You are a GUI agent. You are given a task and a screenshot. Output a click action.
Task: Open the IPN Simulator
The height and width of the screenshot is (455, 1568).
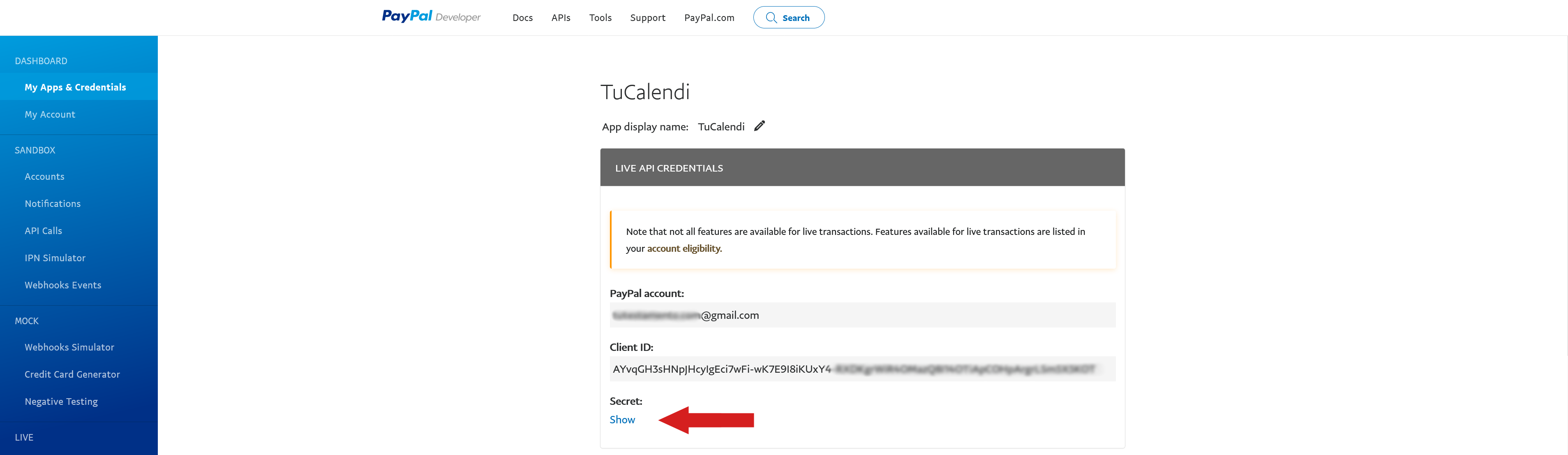coord(55,258)
